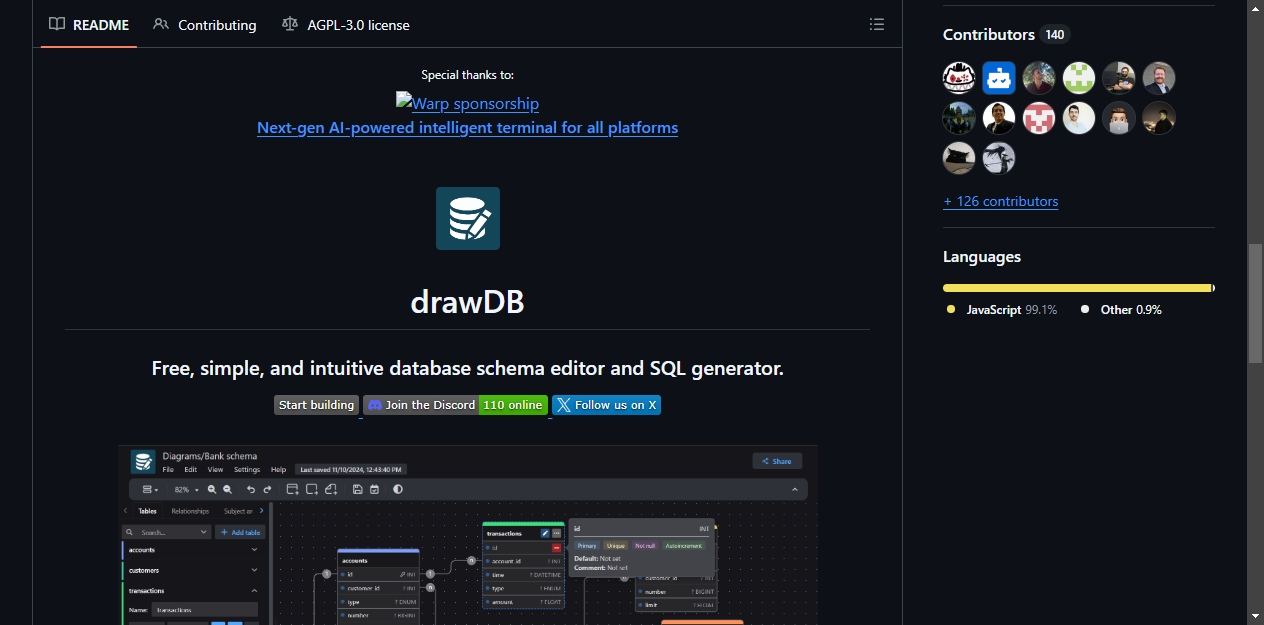
Task: Open the Contributors heading link
Action: 989,34
